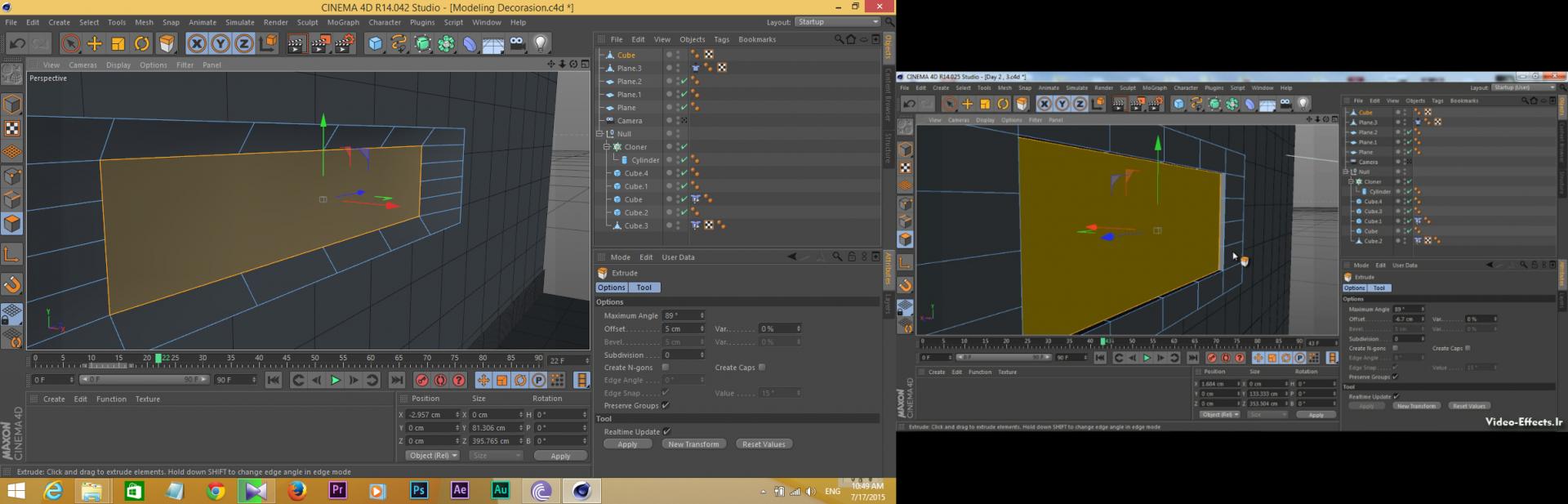The image size is (1568, 504).
Task: Click Apply in the left Extrude Tool section
Action: (x=627, y=444)
